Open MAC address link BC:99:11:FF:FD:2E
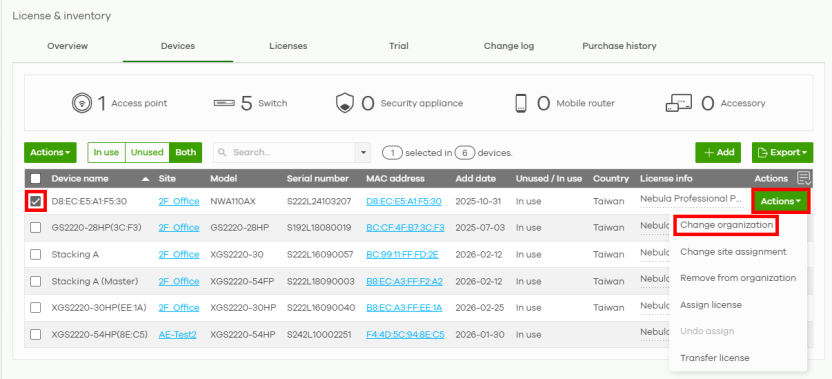Screen dimensions: 832x379 402,254
